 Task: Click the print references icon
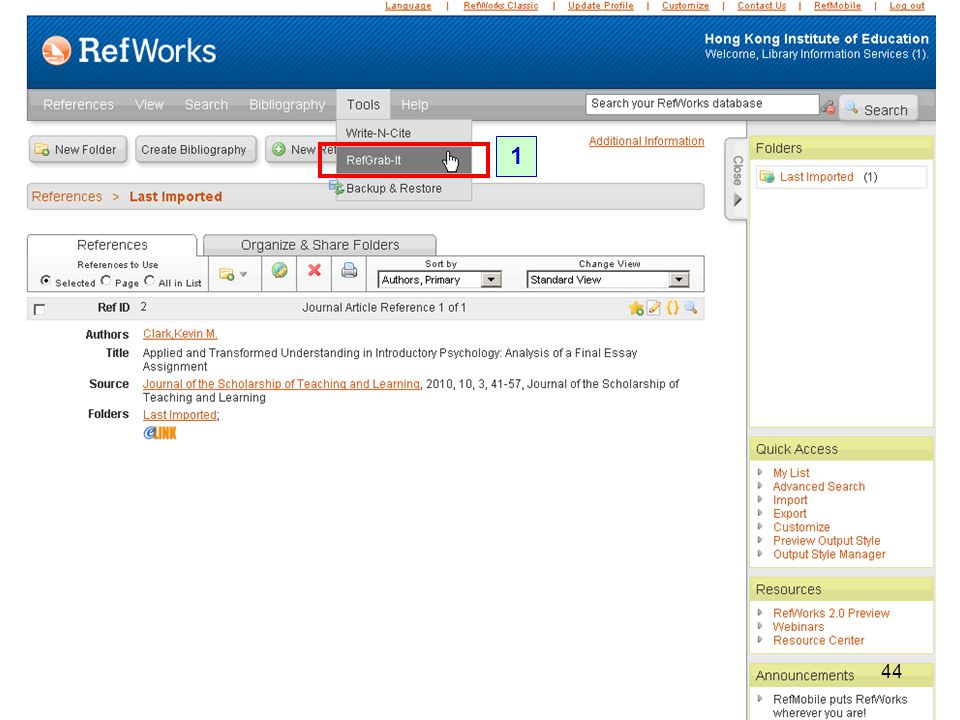349,270
